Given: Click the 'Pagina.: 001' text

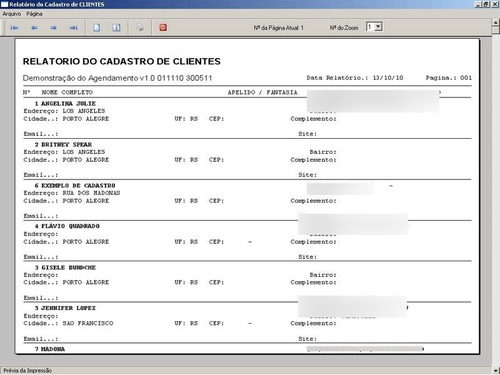Looking at the screenshot, I should [x=449, y=78].
